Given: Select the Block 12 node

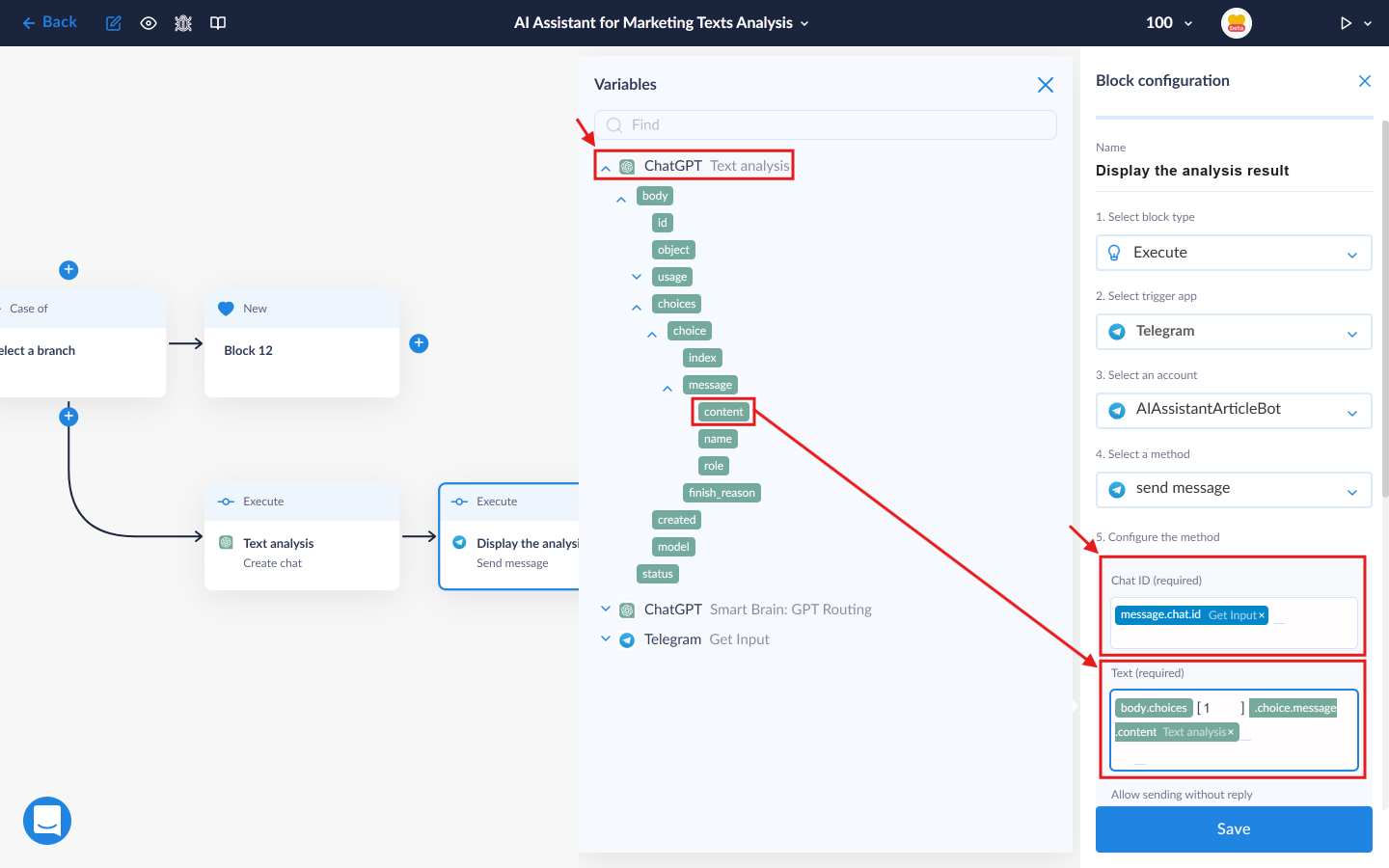Looking at the screenshot, I should pyautogui.click(x=302, y=343).
